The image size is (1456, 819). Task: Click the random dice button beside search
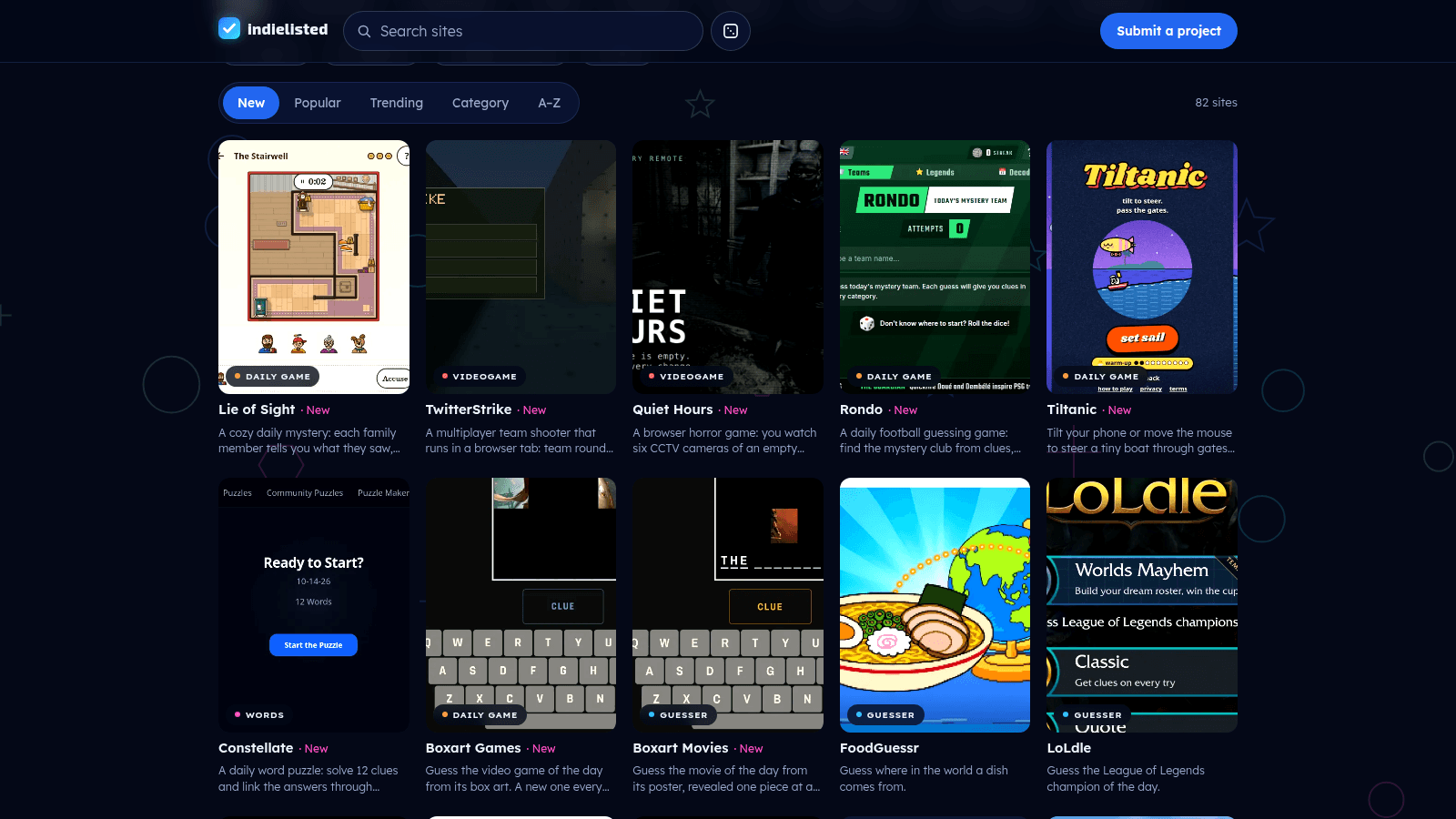point(731,31)
